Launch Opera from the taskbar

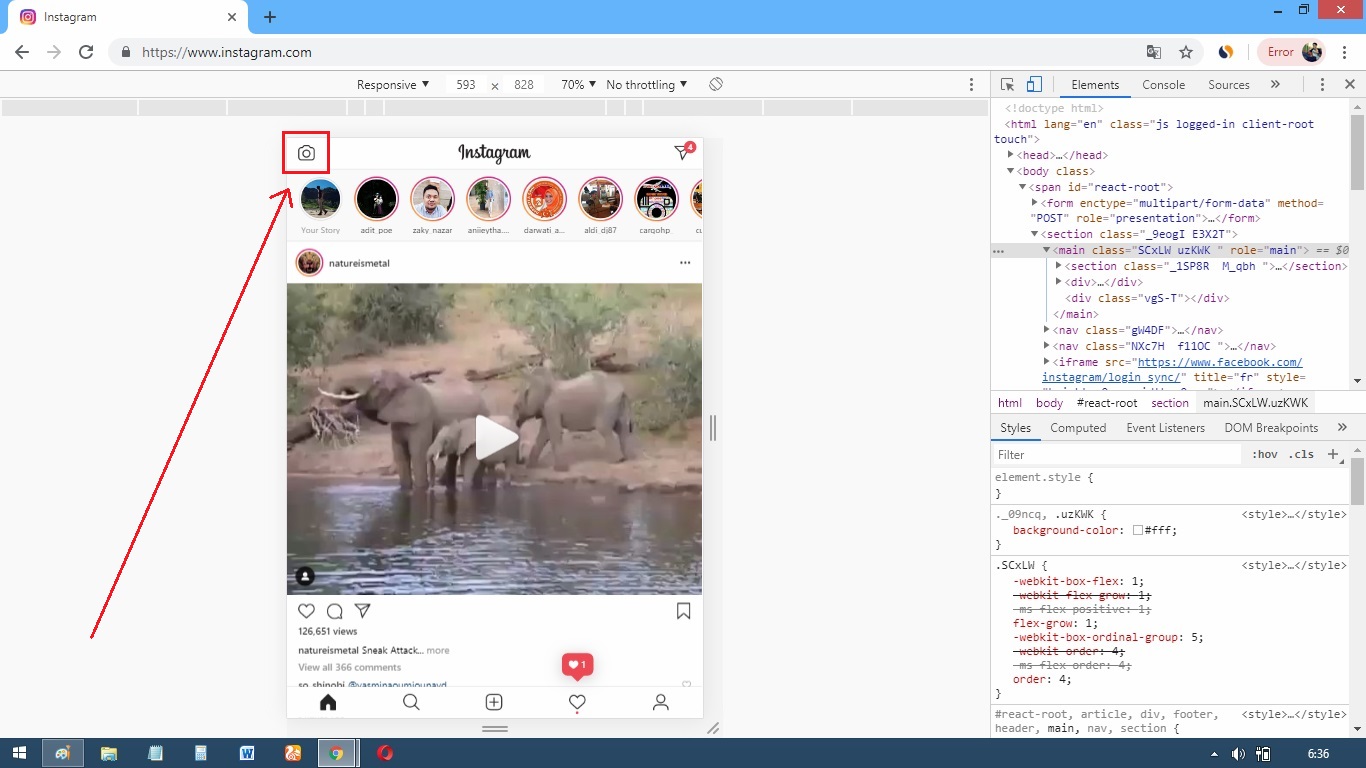coord(385,753)
